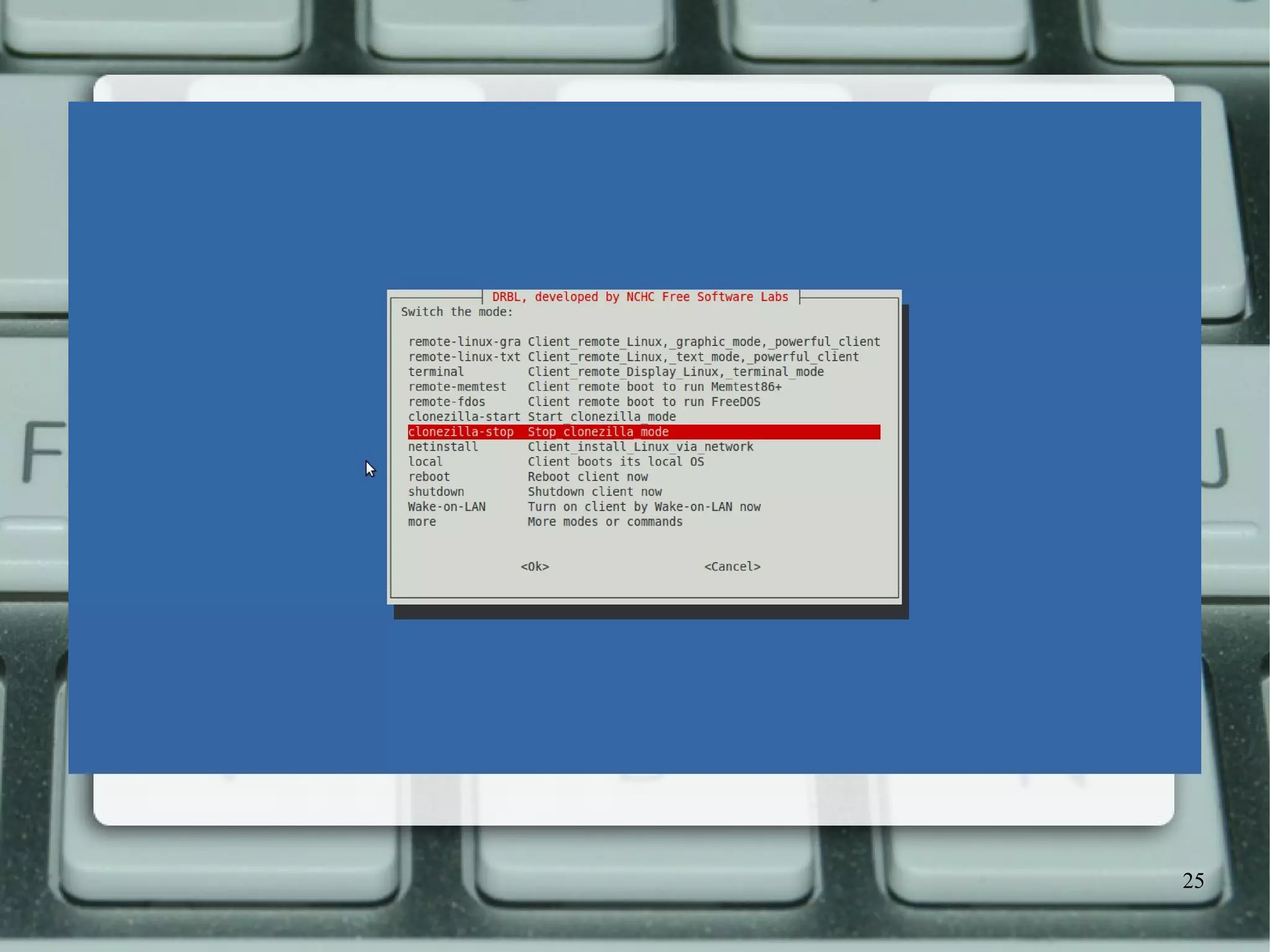Screen dimensions: 1270x952
Task: Click highlighted clonezilla-stop entry
Action: 461,432
